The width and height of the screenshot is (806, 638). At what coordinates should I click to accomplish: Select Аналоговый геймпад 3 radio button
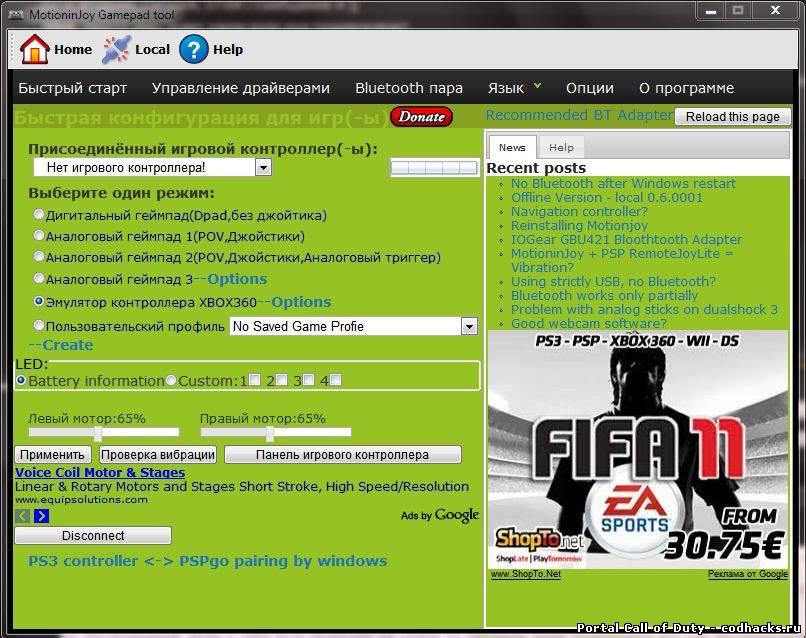[x=39, y=278]
